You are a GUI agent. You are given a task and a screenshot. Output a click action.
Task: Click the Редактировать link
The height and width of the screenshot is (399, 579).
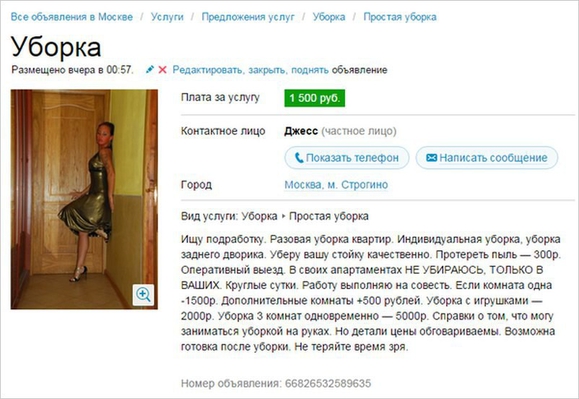[208, 70]
